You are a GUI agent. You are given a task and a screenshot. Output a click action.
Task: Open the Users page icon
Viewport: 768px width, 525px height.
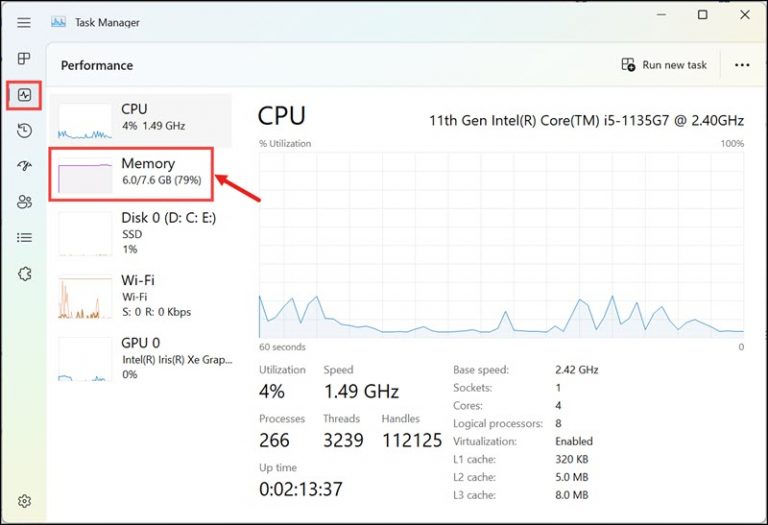pos(24,202)
